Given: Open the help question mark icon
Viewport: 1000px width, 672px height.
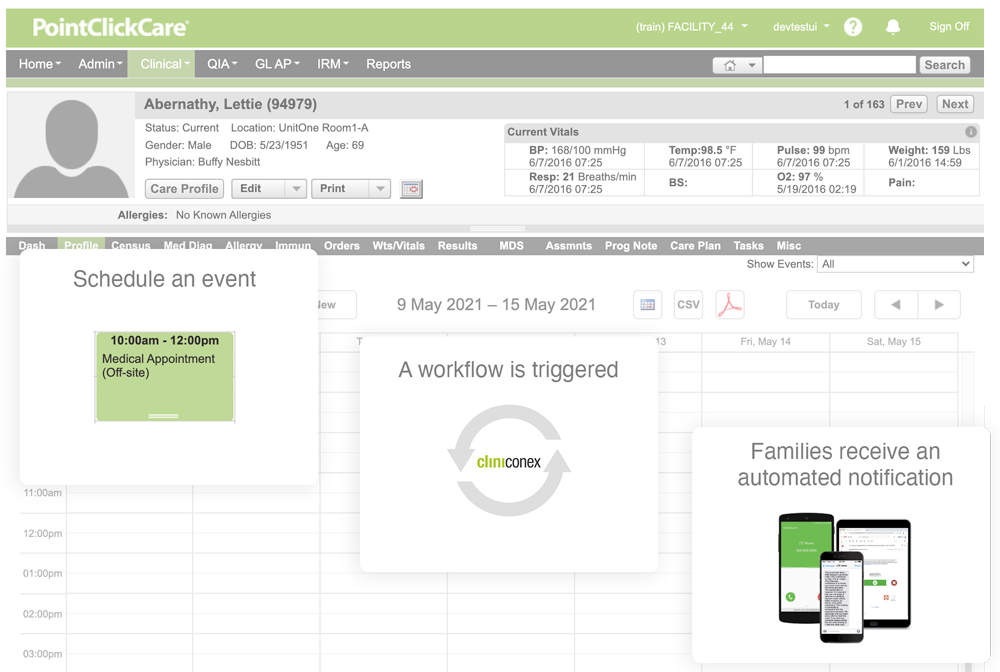Looking at the screenshot, I should 853,27.
